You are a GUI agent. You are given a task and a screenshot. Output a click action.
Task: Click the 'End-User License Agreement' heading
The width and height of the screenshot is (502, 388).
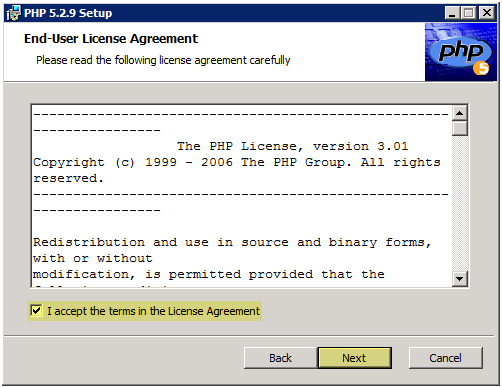111,39
